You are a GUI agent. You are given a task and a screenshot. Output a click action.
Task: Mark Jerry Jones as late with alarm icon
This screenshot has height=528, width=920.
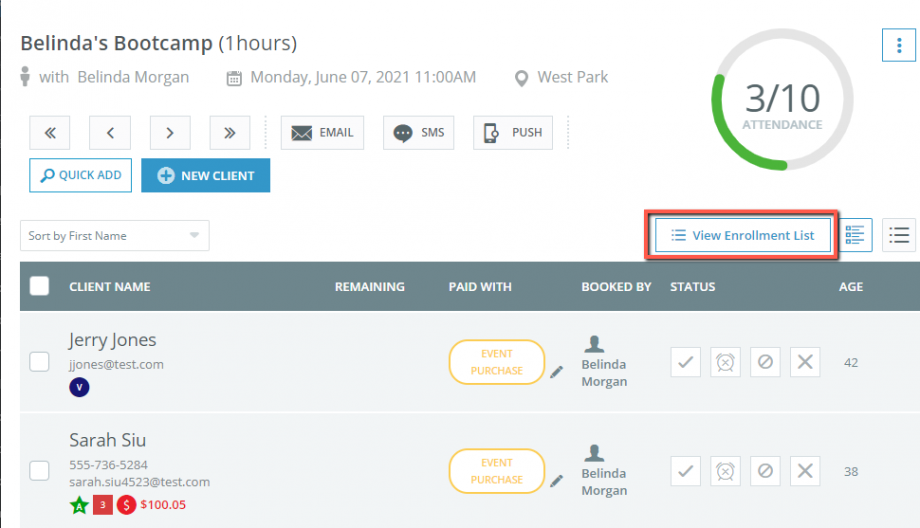tap(725, 362)
